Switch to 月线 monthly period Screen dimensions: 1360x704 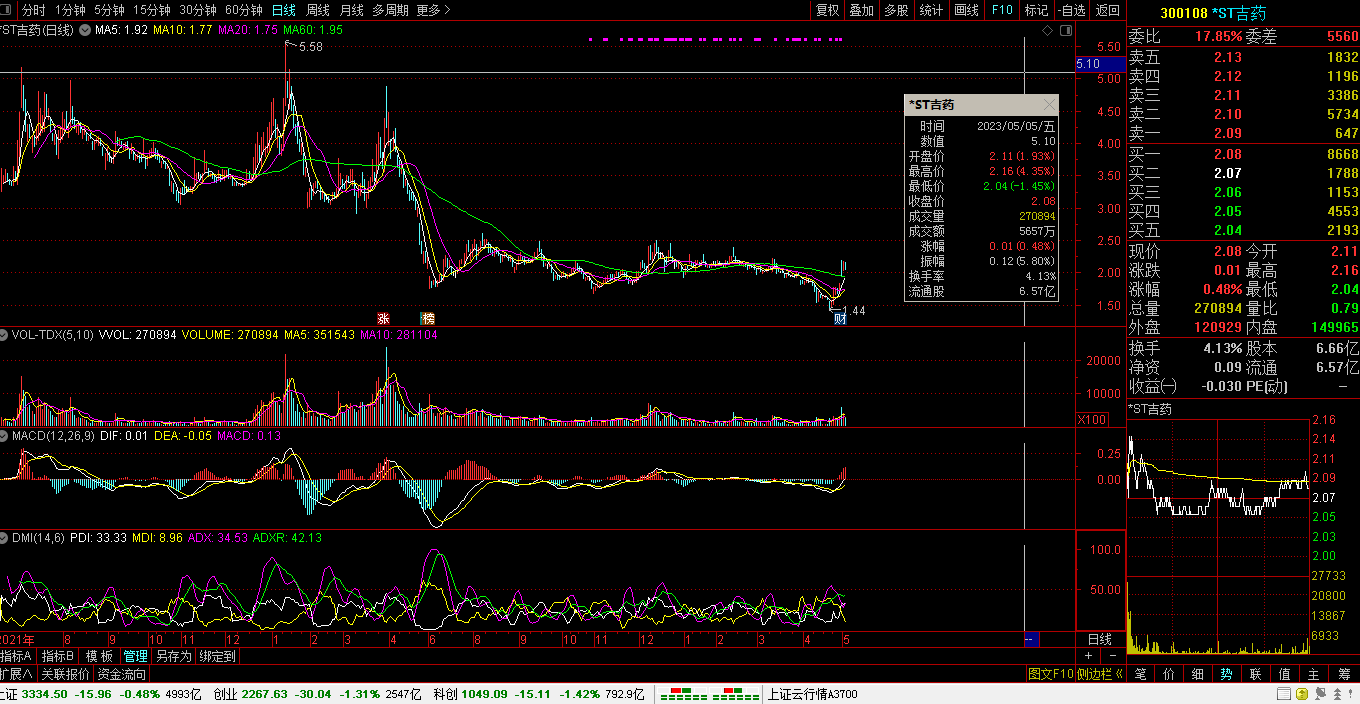coord(352,10)
